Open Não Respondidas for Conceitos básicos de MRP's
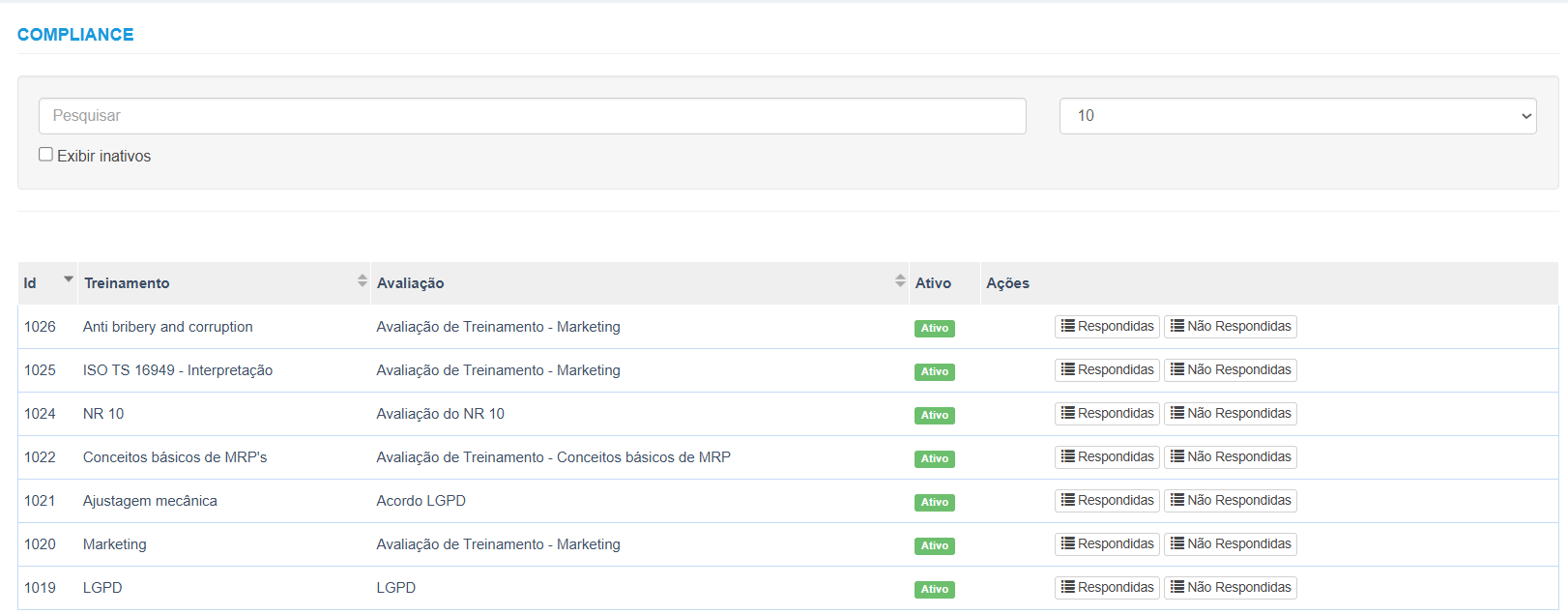Viewport: 1568px width, 615px height. point(1230,456)
